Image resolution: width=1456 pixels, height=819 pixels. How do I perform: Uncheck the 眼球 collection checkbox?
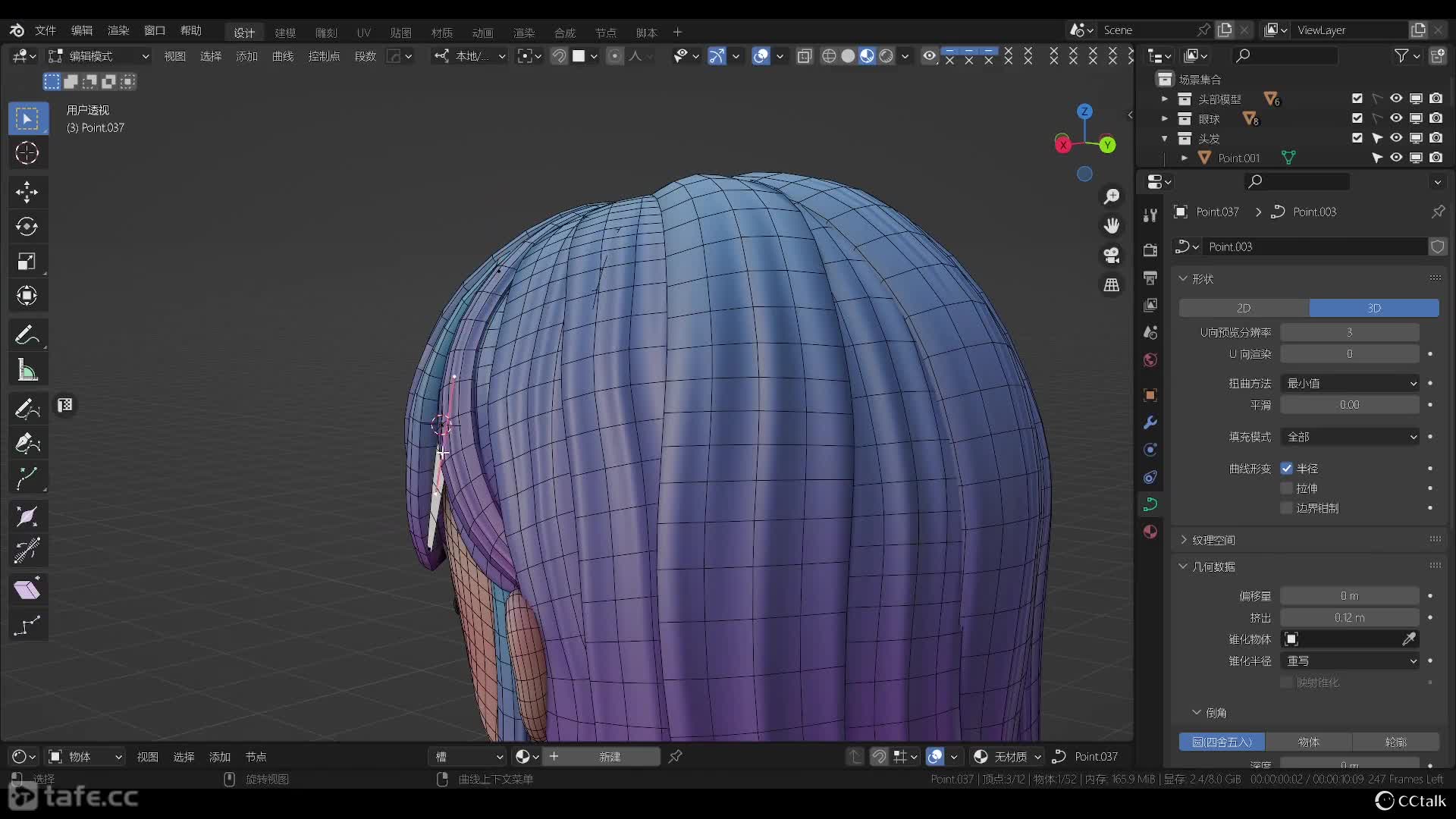tap(1357, 118)
